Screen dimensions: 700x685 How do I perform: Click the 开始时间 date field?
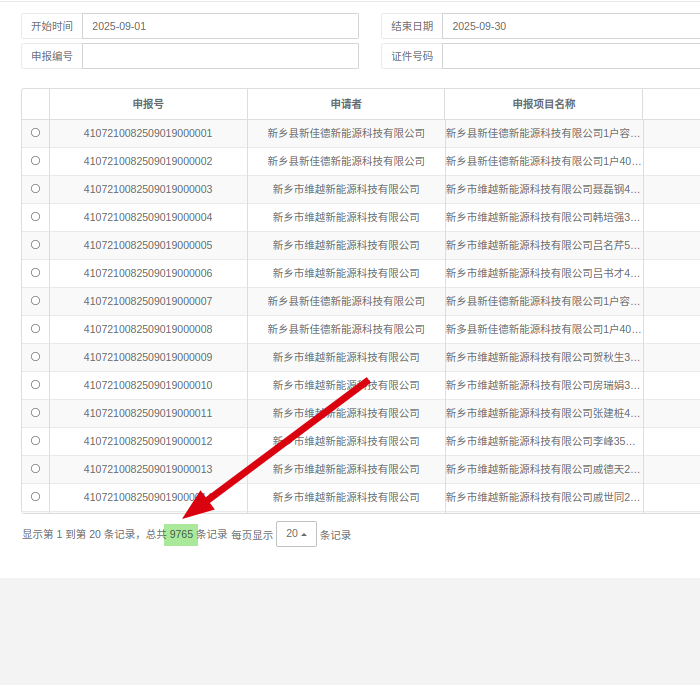[x=220, y=26]
